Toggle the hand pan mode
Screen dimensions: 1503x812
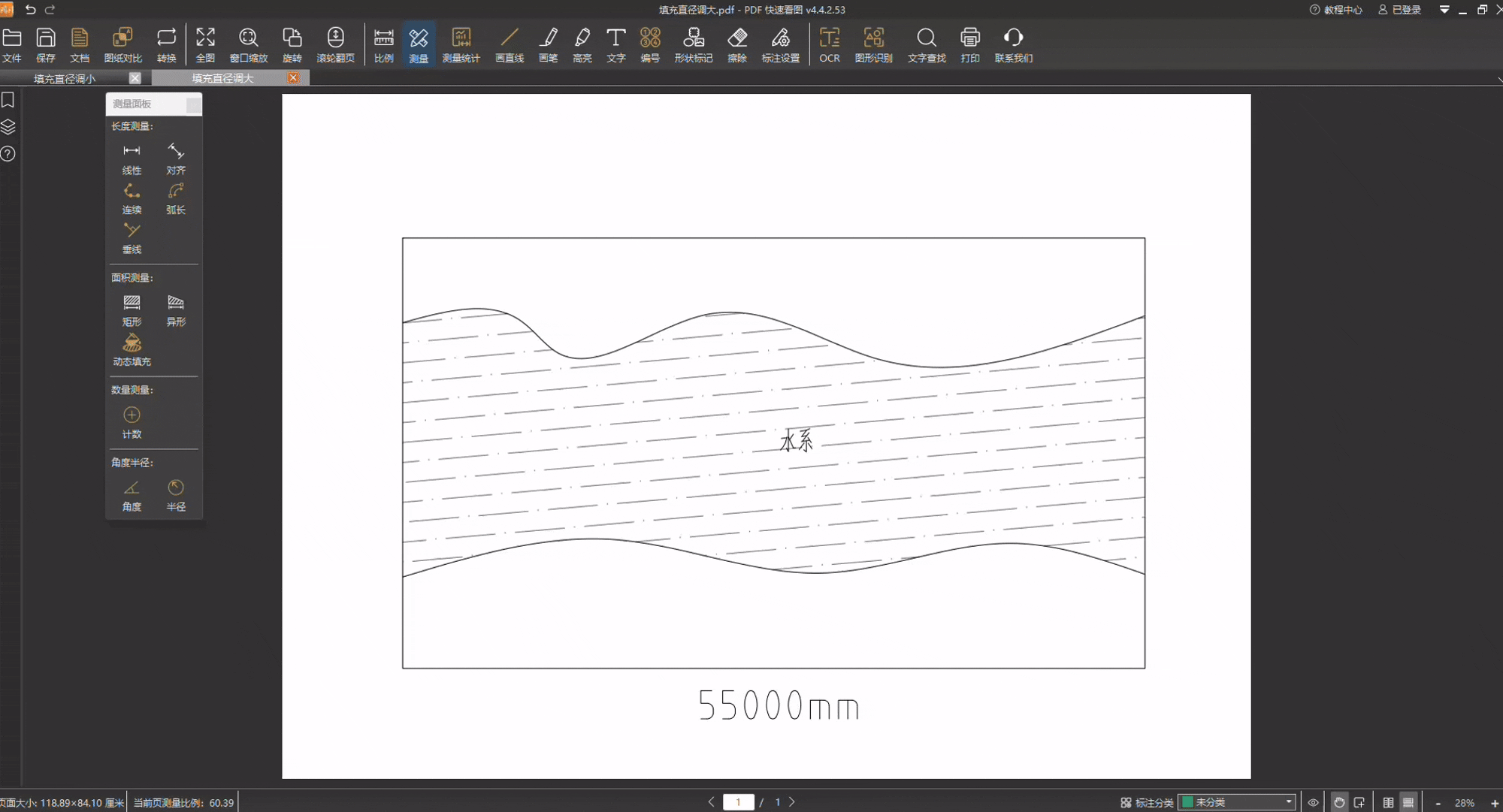(1339, 802)
